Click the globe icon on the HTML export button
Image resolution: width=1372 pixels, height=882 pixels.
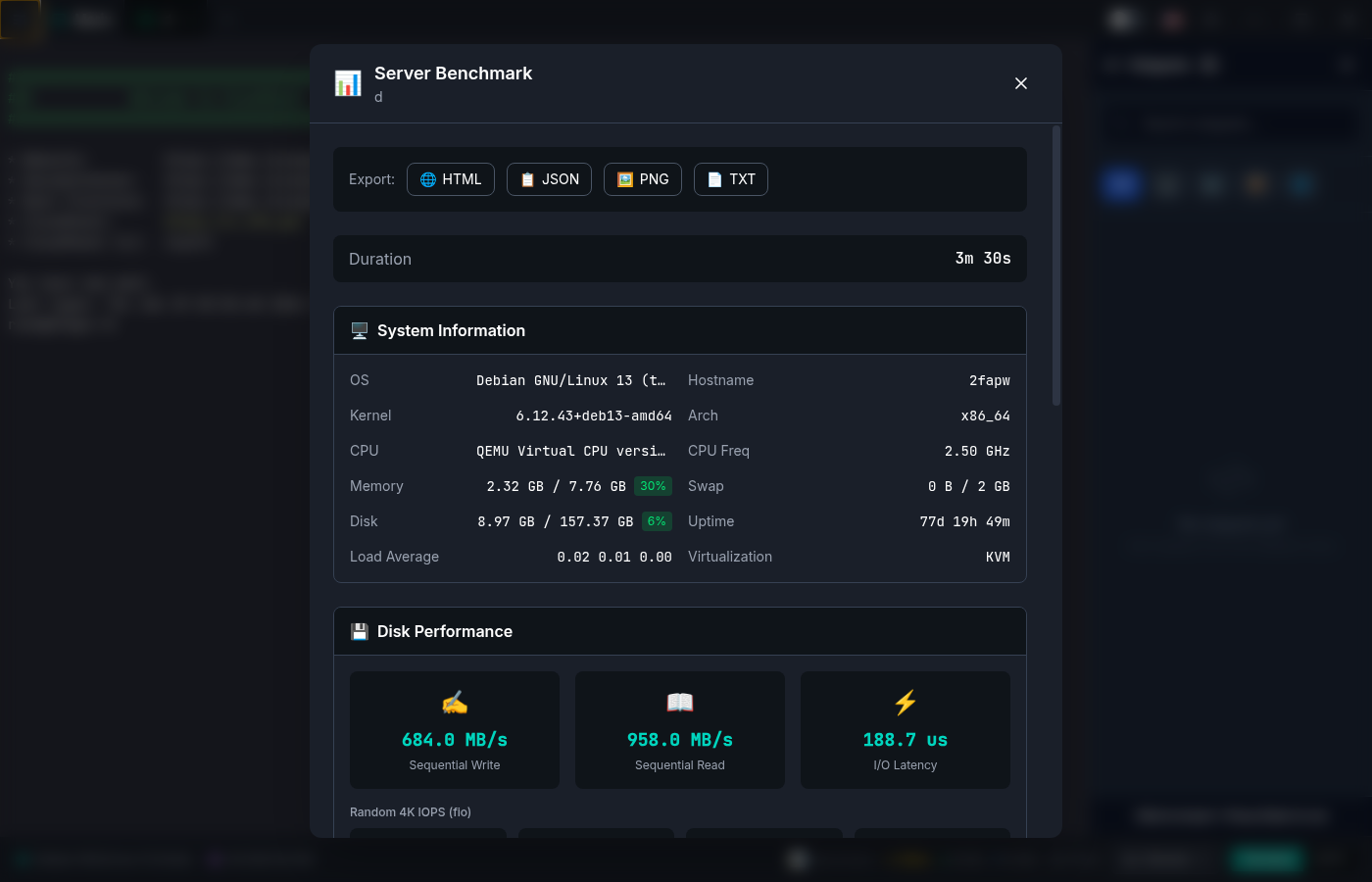427,179
